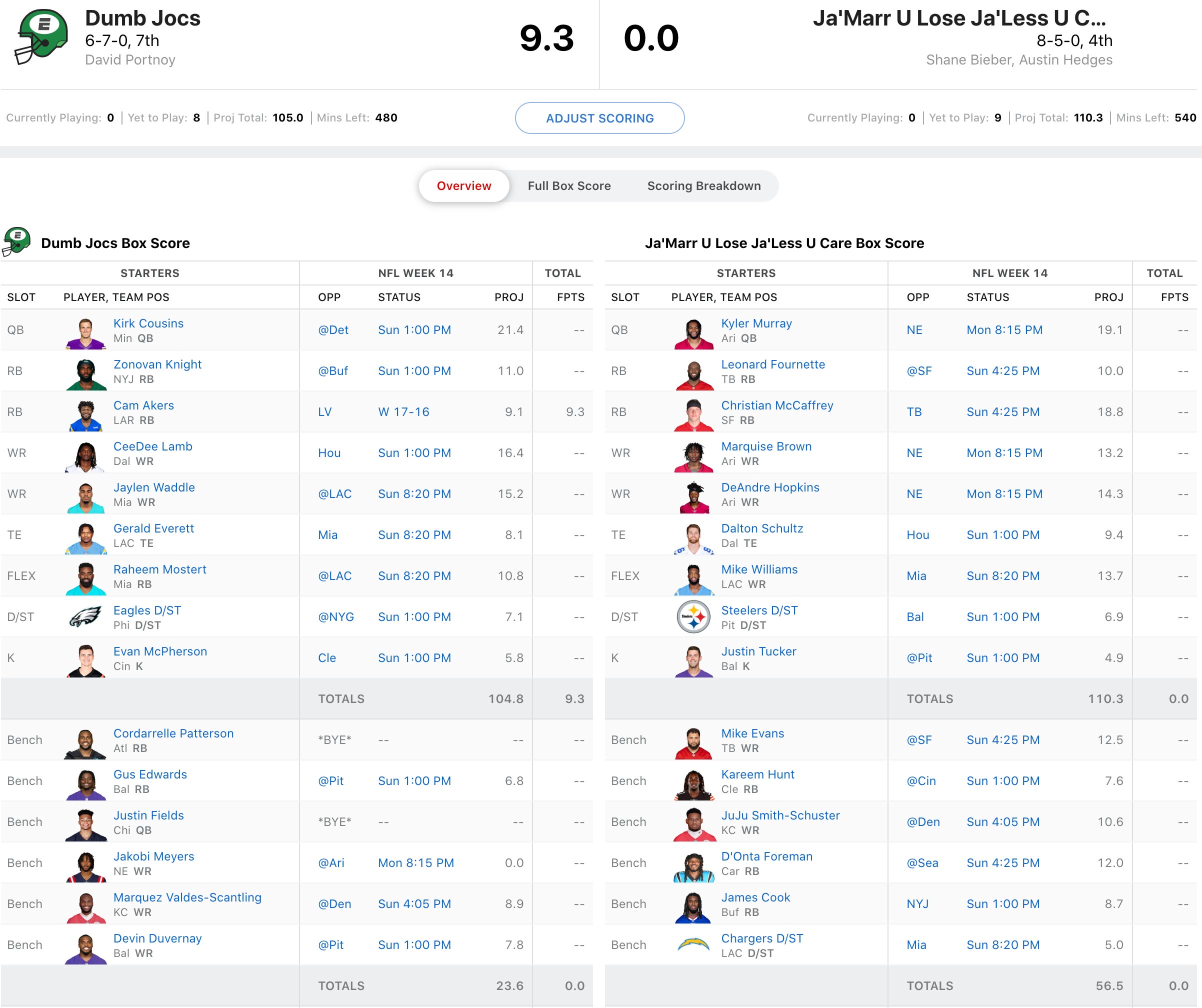Open Marquez Valdes-Scantling's profile link
This screenshot has height=1008, width=1202.
pyautogui.click(x=187, y=897)
